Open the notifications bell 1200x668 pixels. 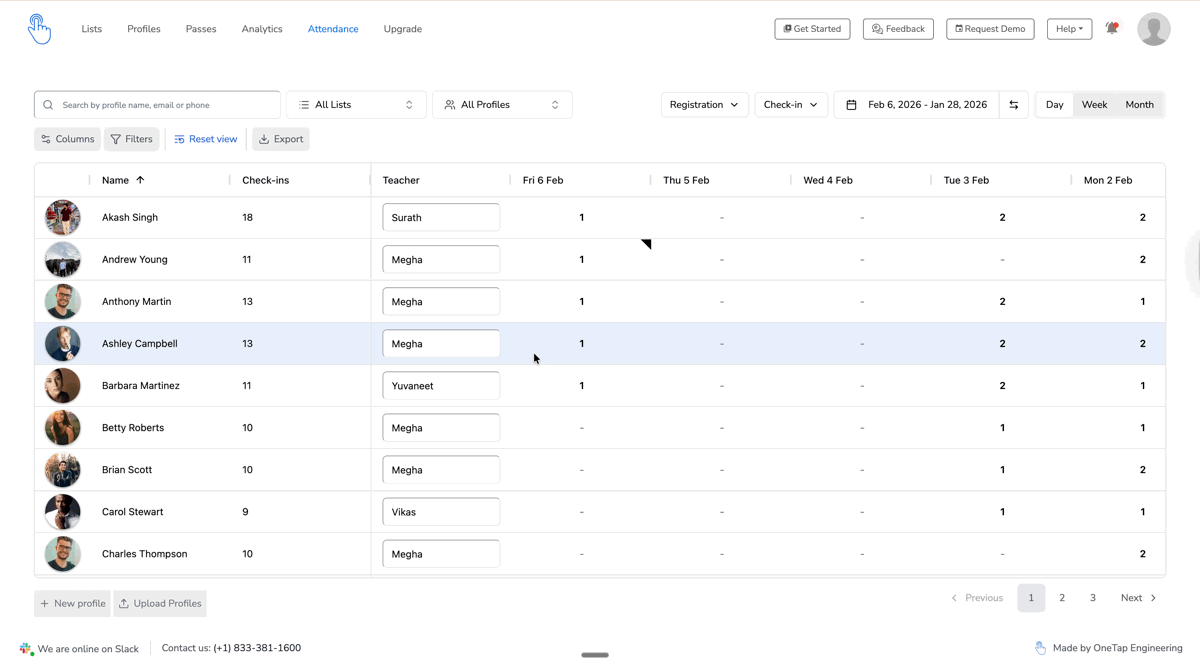pos(1112,29)
